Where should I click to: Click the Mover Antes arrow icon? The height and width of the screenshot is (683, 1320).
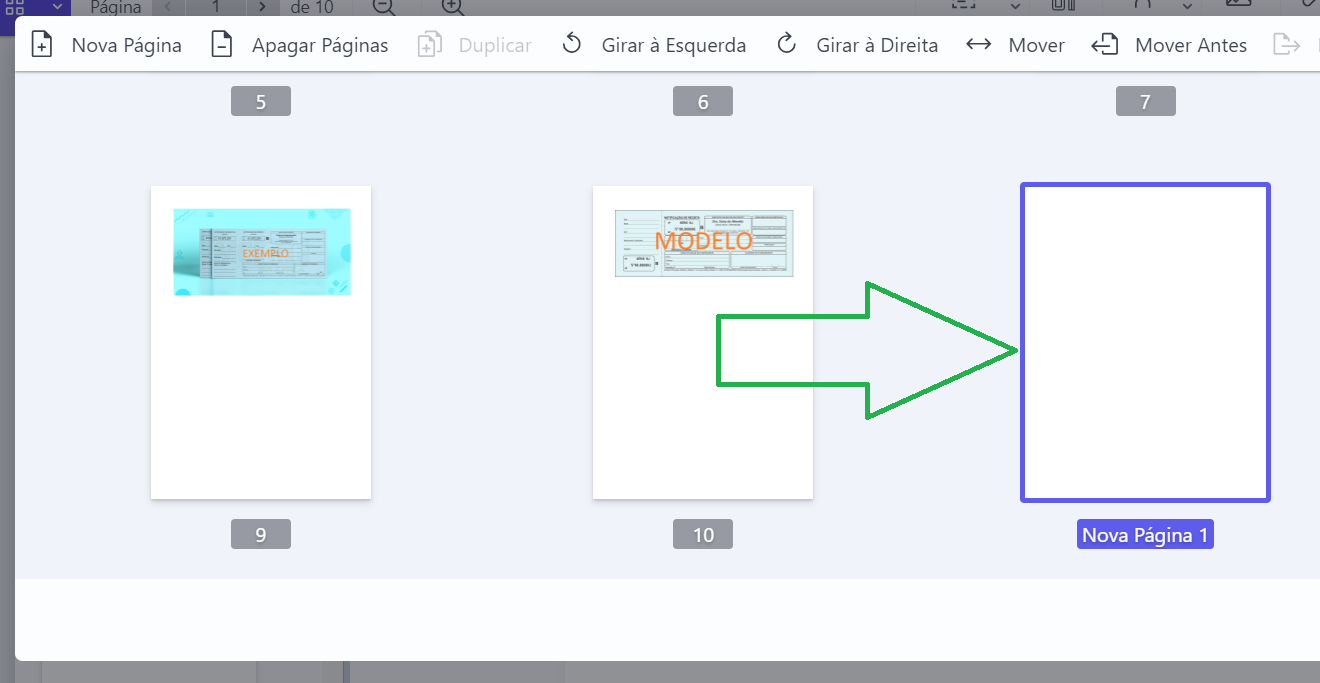(1104, 45)
